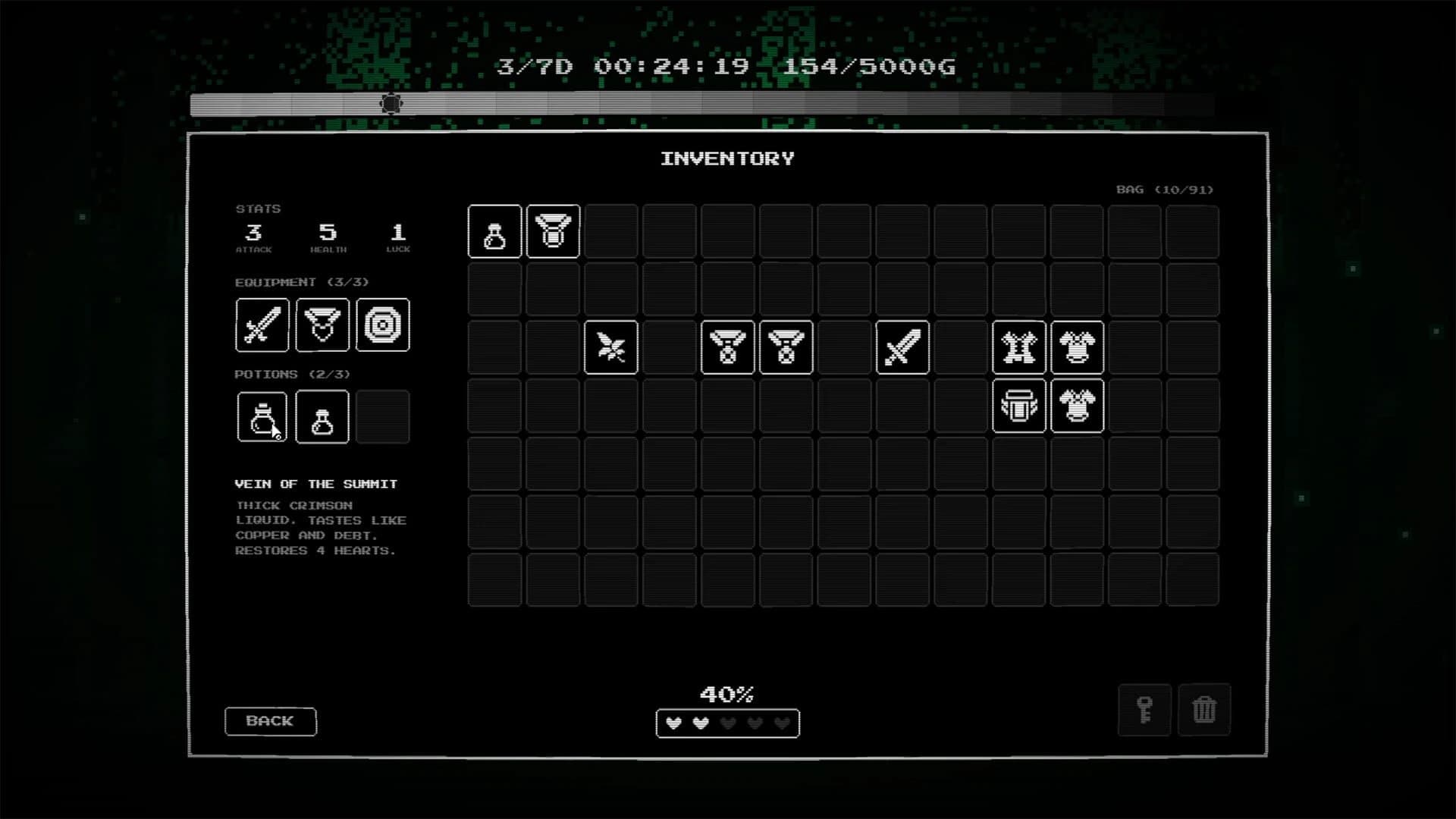
Task: Select the second potion flask
Action: coord(322,416)
